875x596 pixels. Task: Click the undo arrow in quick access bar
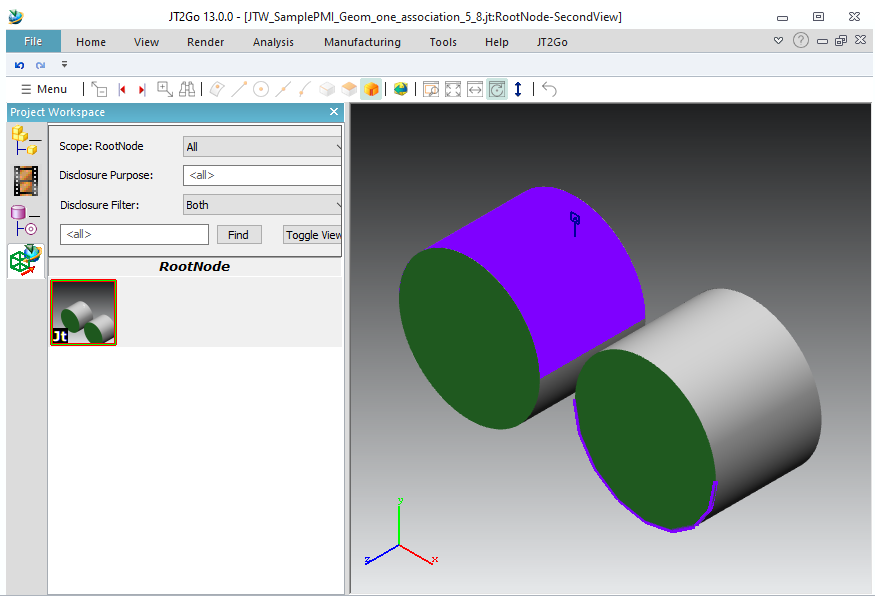pos(20,65)
